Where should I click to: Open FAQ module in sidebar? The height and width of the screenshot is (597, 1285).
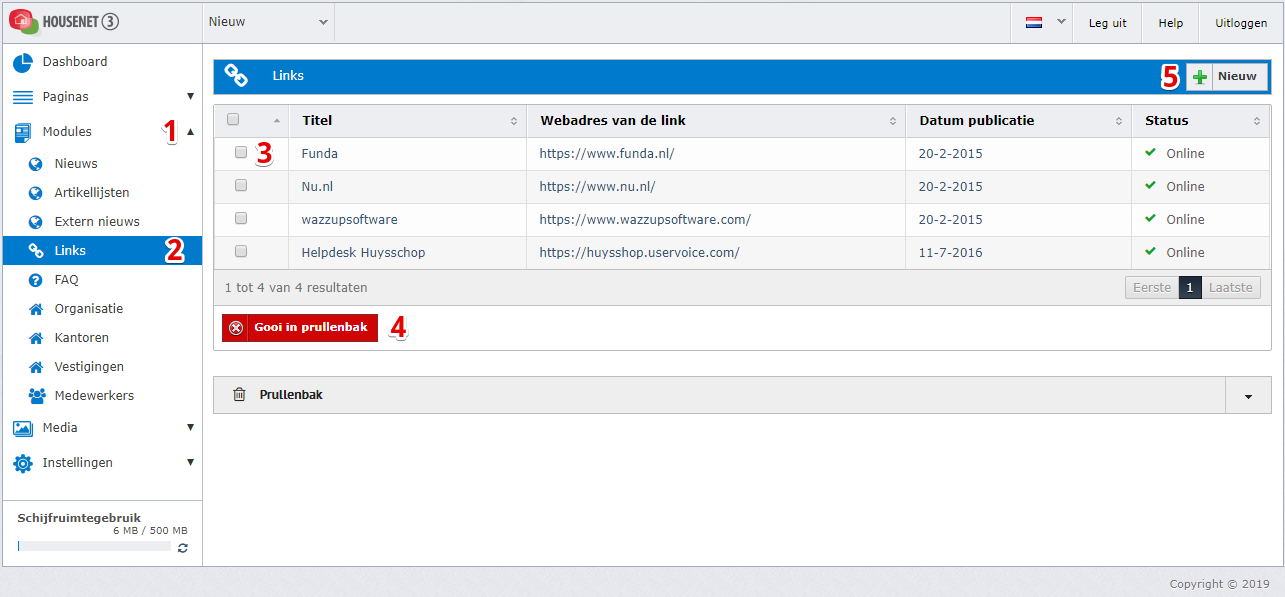[x=66, y=280]
